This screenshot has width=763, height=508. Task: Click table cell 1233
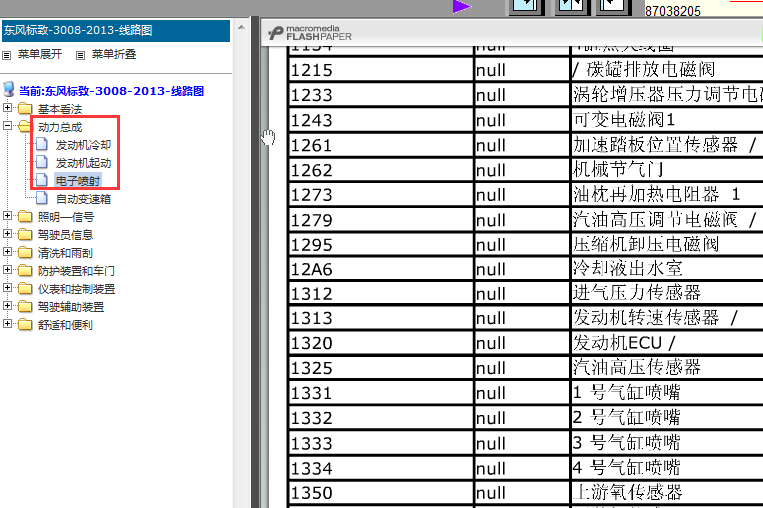[381, 95]
